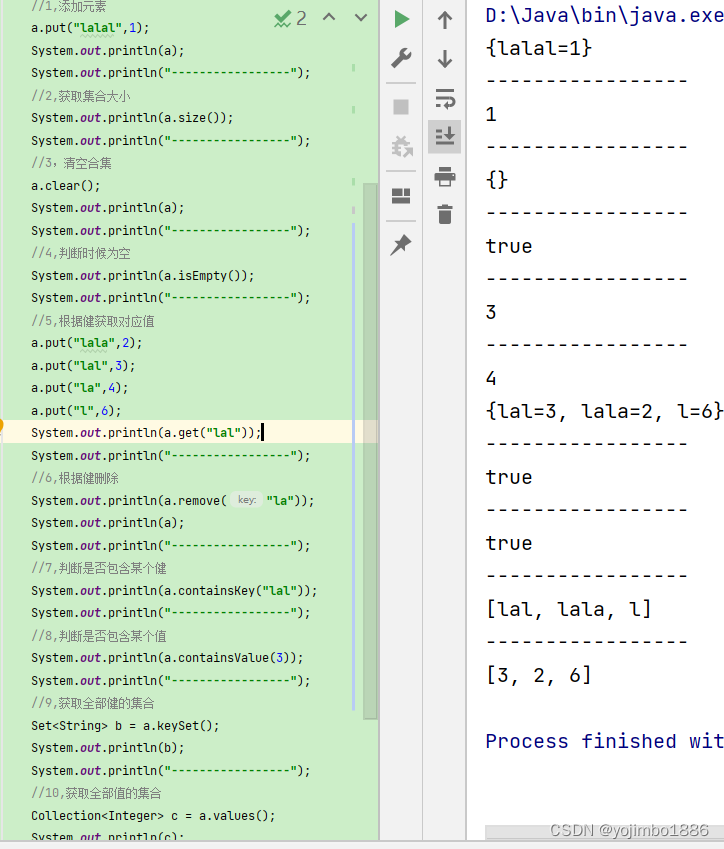Click the Collection<Integer> c = a.values(); line
This screenshot has height=849, width=724.
click(153, 815)
